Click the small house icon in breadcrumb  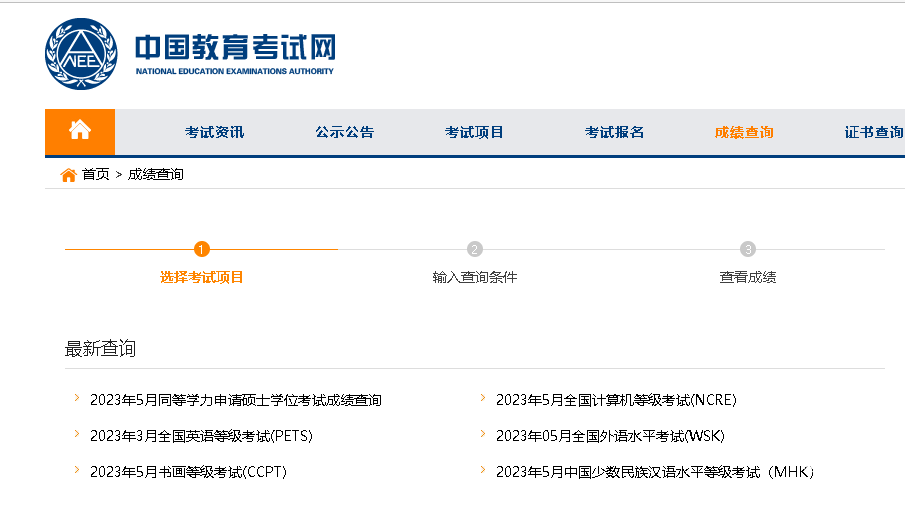point(68,174)
